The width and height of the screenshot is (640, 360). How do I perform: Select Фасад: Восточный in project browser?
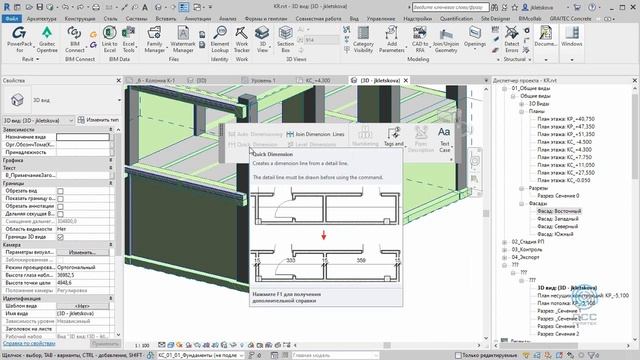(x=559, y=211)
